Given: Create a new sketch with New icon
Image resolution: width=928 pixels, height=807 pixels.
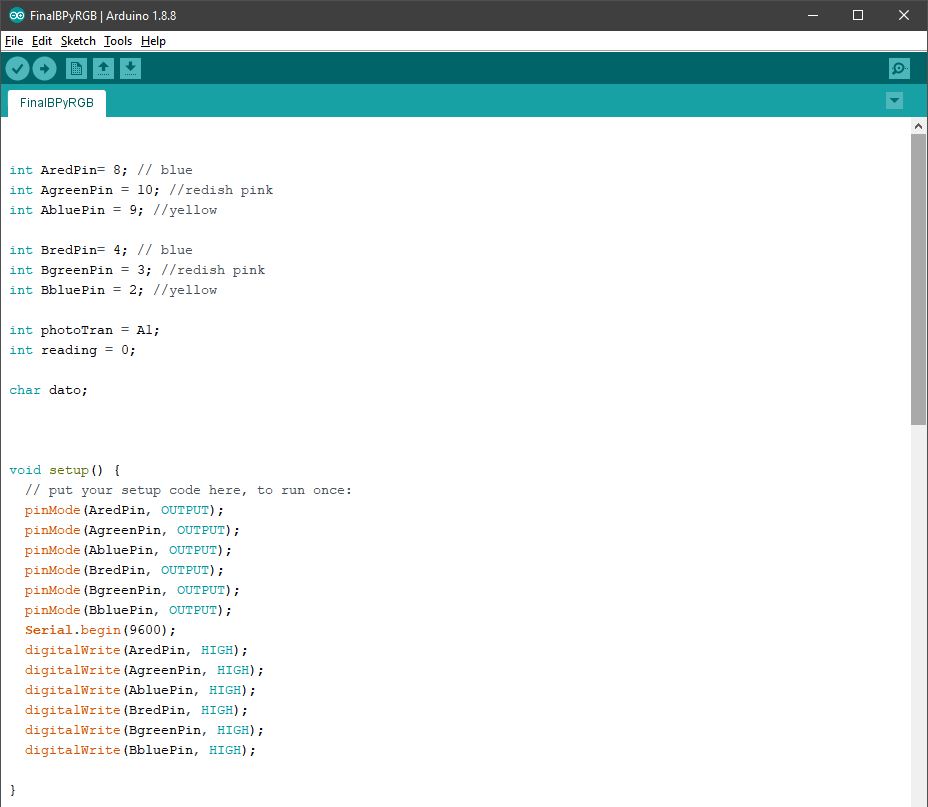Looking at the screenshot, I should pyautogui.click(x=76, y=69).
